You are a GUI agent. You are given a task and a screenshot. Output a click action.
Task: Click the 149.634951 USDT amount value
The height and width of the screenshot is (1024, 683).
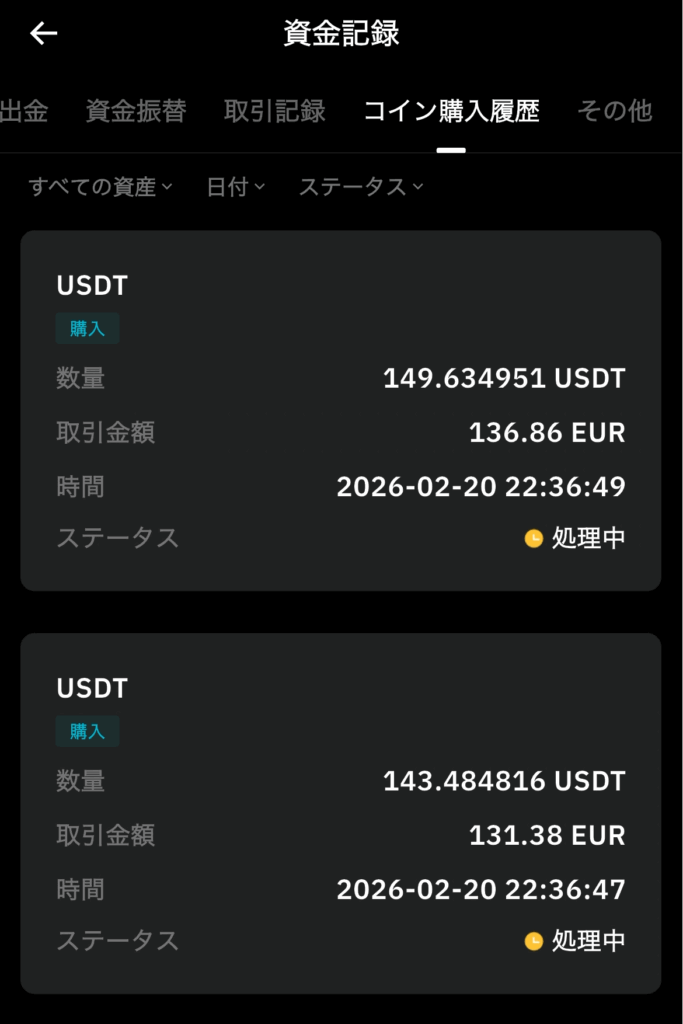coord(505,379)
